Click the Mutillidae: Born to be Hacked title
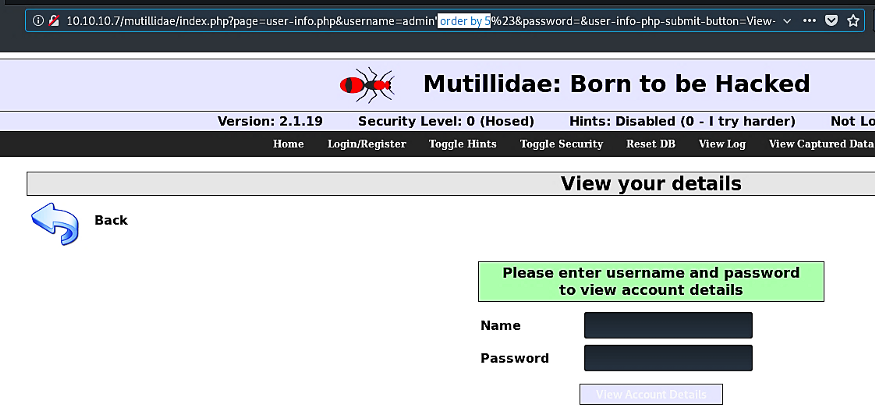875x407 pixels. pos(617,84)
